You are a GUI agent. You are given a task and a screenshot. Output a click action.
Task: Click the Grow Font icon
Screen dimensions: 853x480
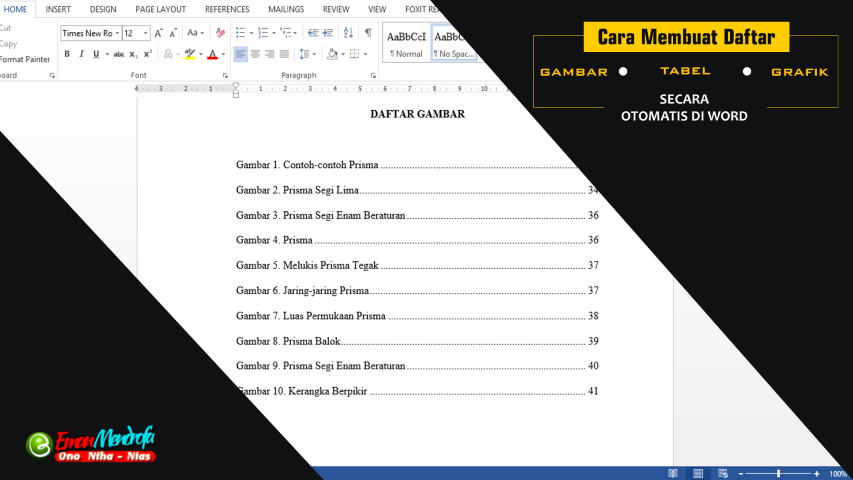tap(158, 33)
